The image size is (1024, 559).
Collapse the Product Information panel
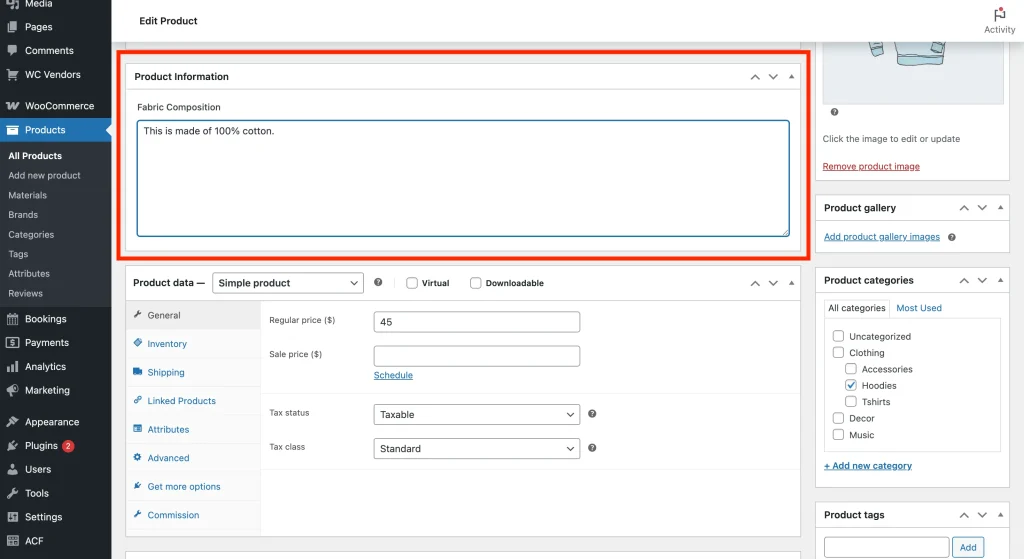click(x=792, y=76)
